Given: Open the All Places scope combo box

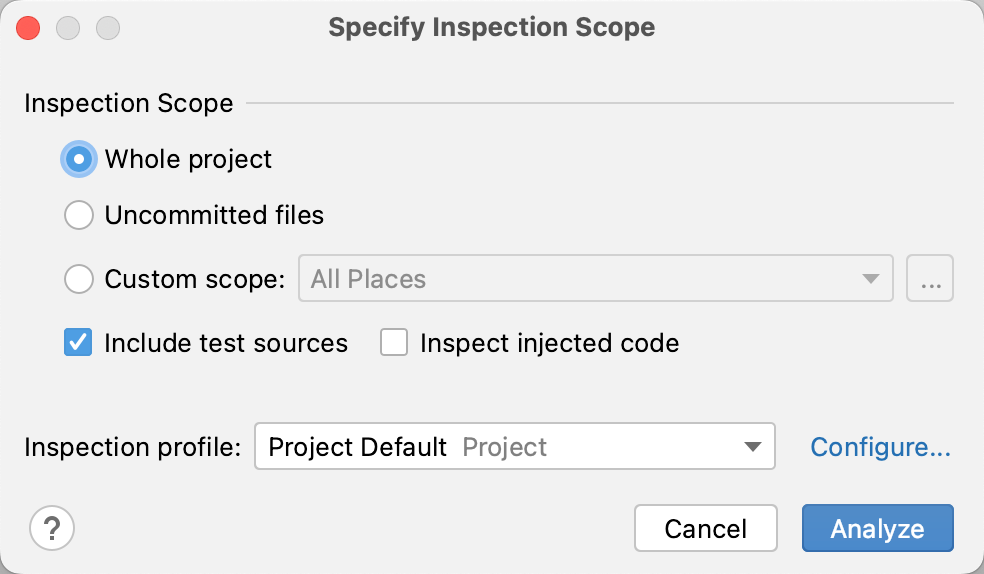Looking at the screenshot, I should [x=580, y=279].
